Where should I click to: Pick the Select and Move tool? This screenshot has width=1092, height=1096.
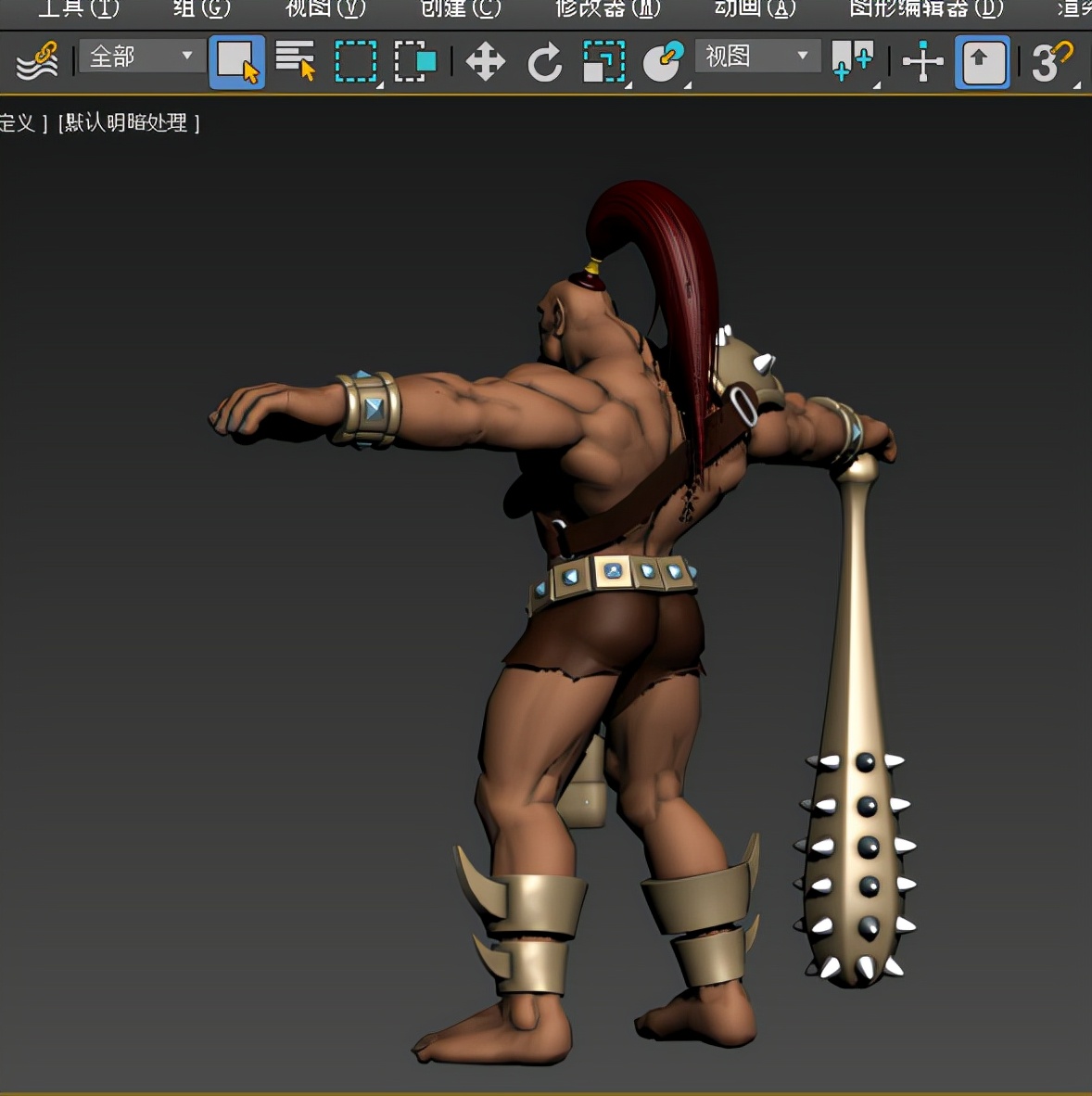point(485,62)
